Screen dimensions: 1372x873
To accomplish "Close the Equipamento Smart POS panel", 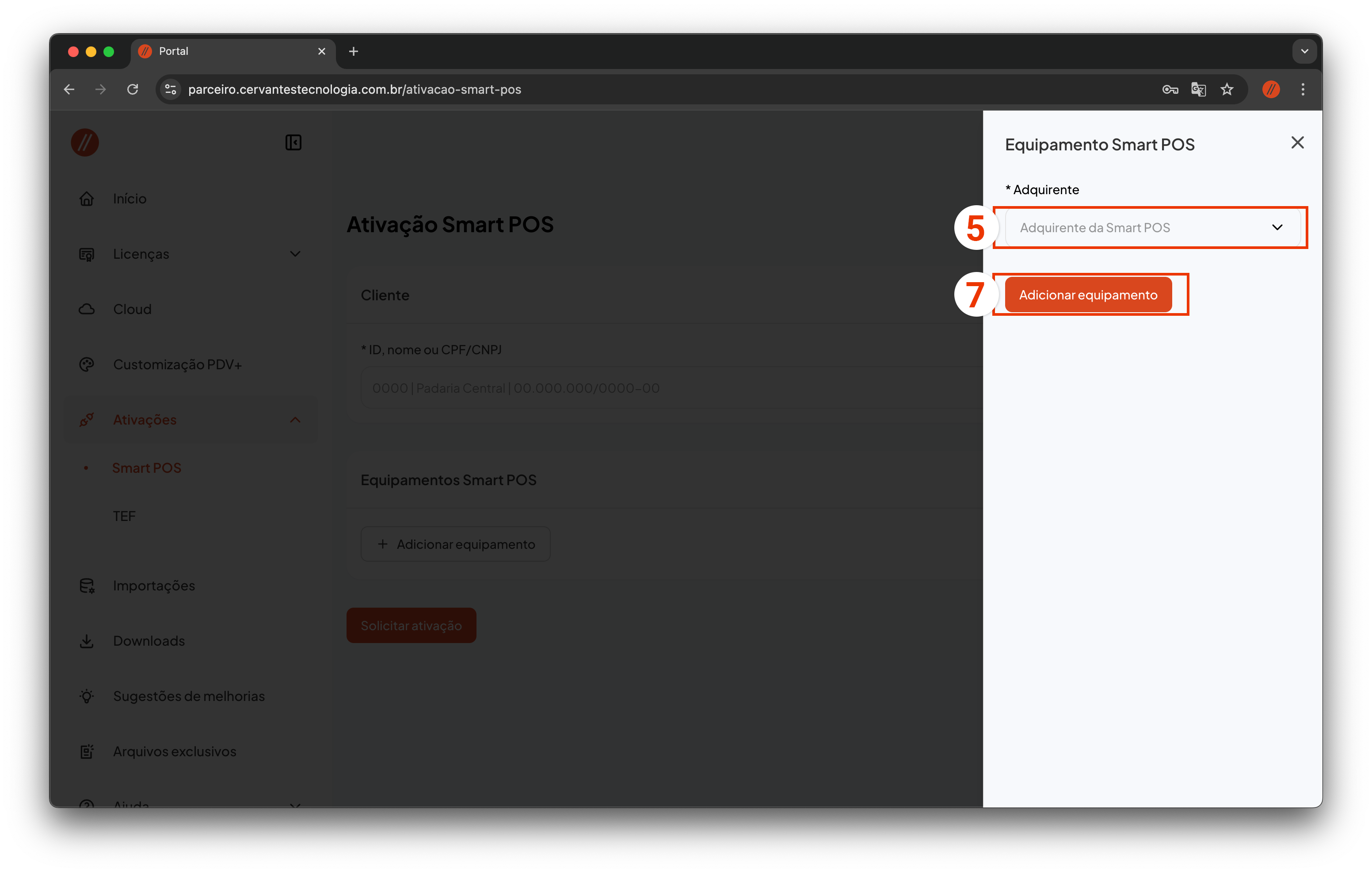I will click(x=1297, y=142).
